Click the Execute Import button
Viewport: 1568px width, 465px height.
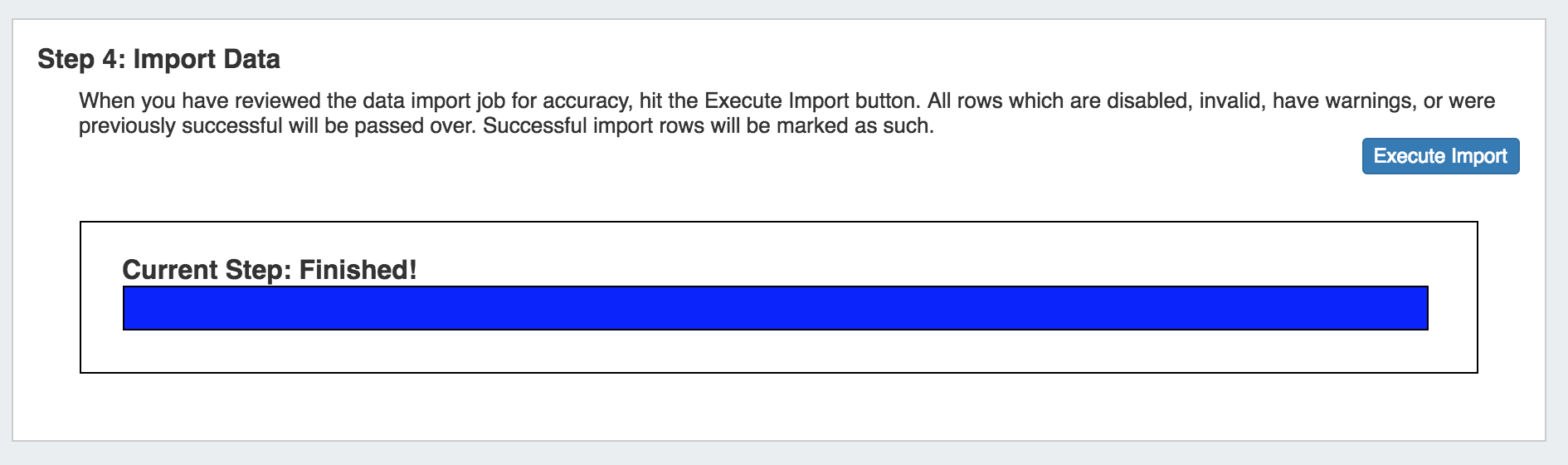point(1440,156)
